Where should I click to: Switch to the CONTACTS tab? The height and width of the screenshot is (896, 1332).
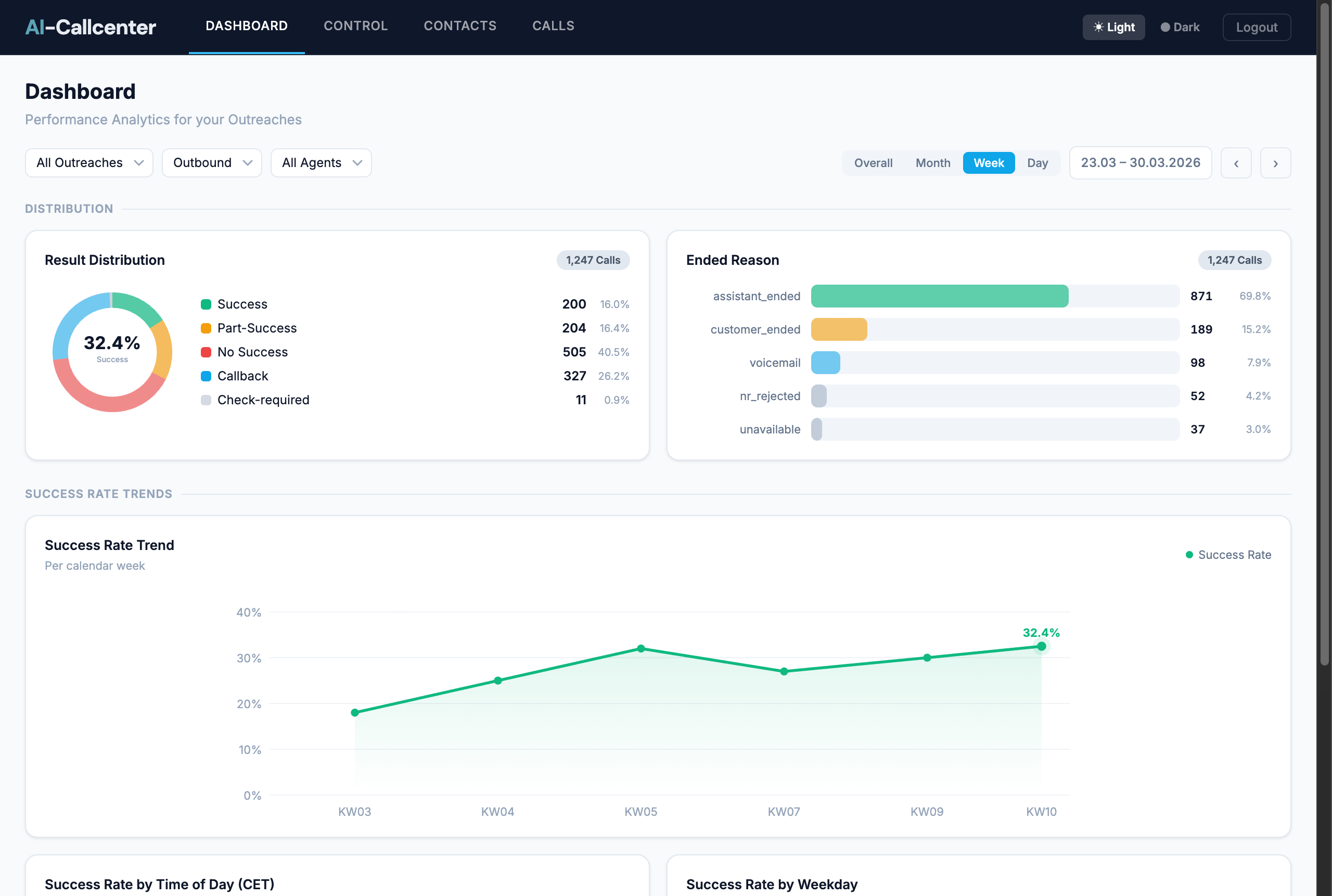tap(460, 25)
